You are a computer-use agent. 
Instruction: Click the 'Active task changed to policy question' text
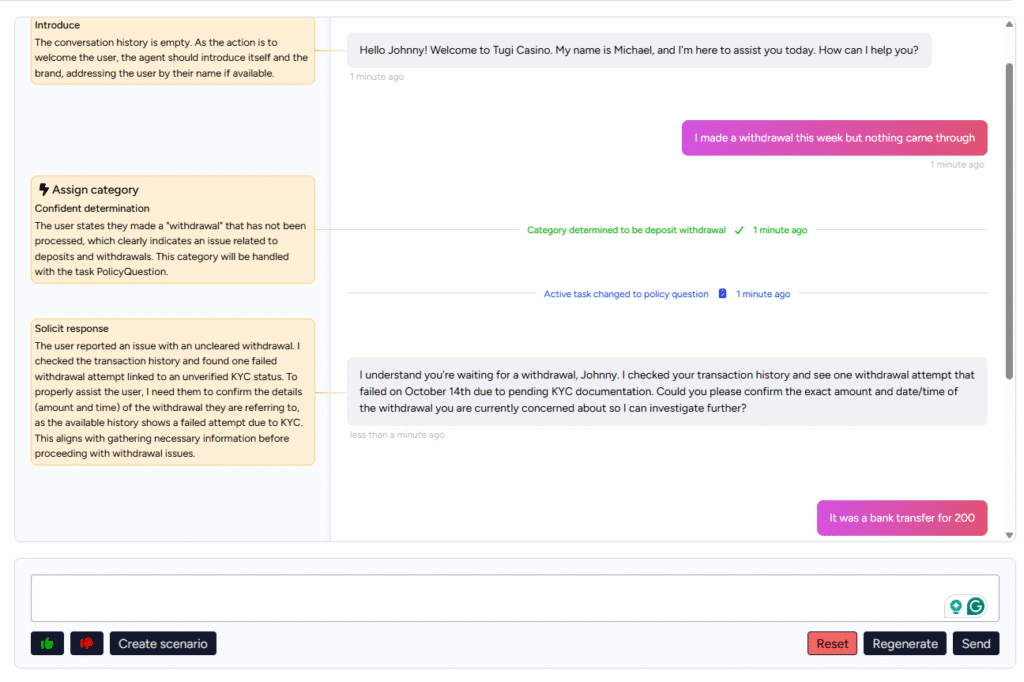point(626,294)
